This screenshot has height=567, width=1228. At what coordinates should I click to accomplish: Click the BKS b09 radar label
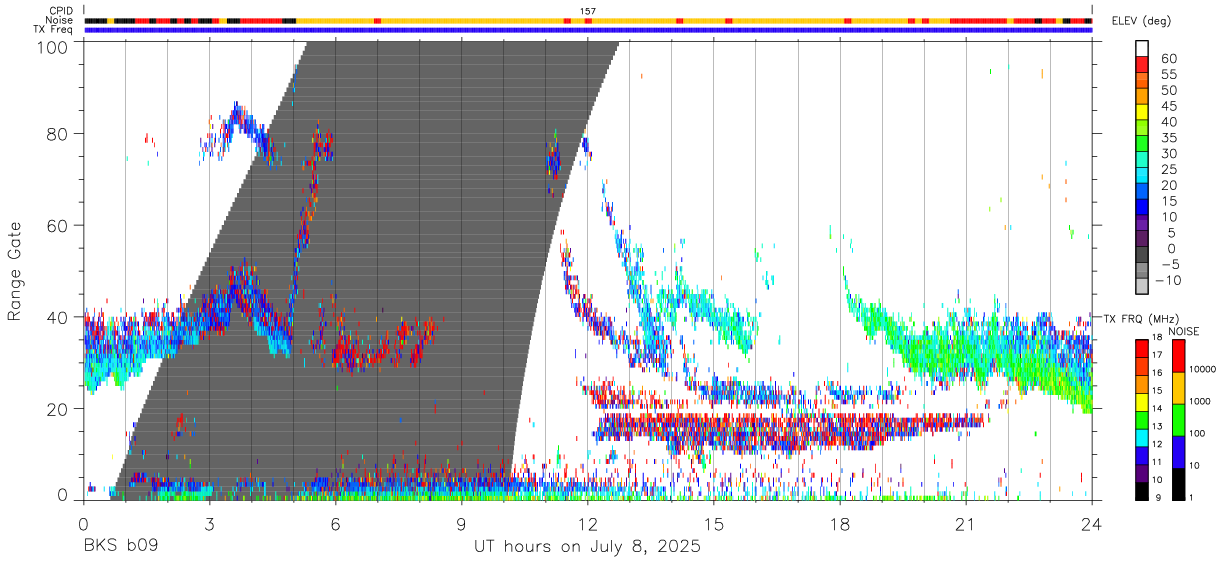coord(120,547)
